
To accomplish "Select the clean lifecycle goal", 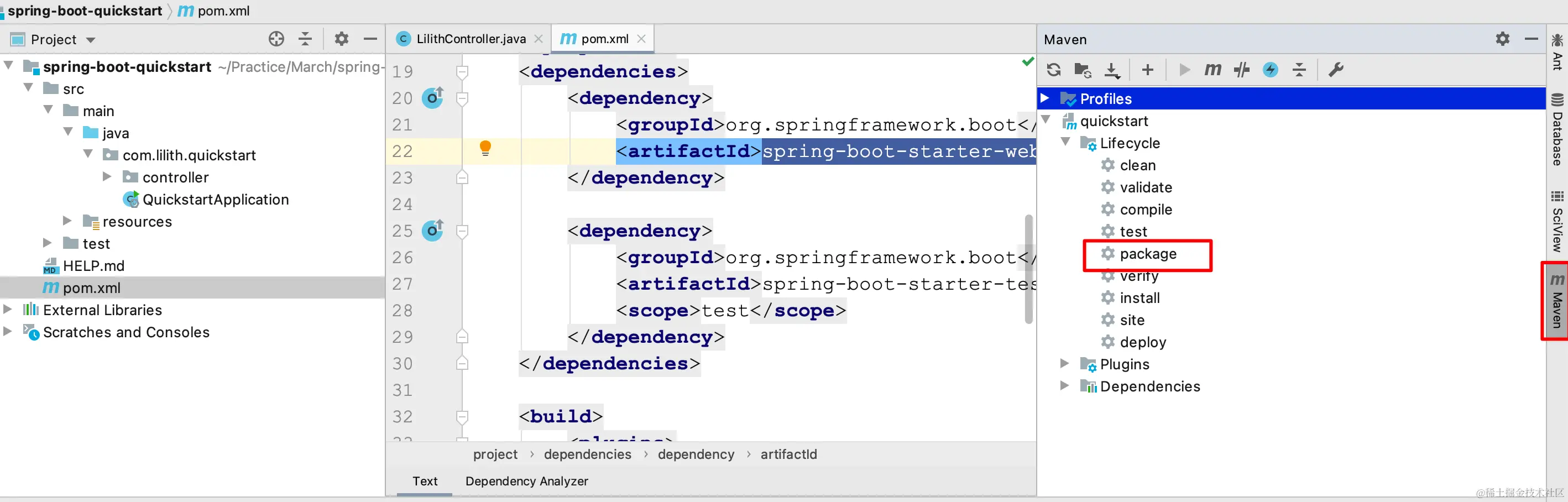I will tap(1137, 165).
